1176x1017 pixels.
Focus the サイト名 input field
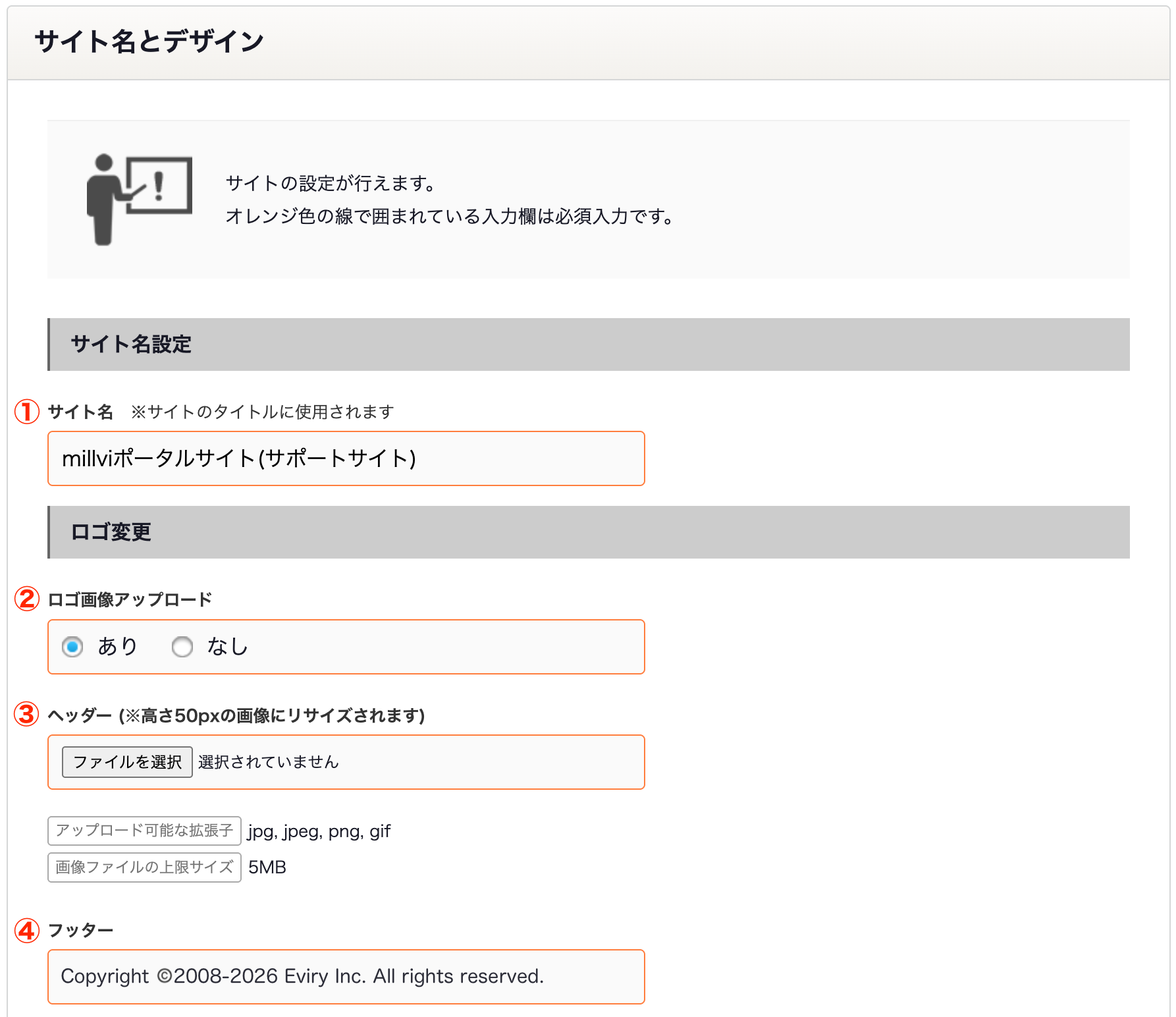click(x=346, y=458)
